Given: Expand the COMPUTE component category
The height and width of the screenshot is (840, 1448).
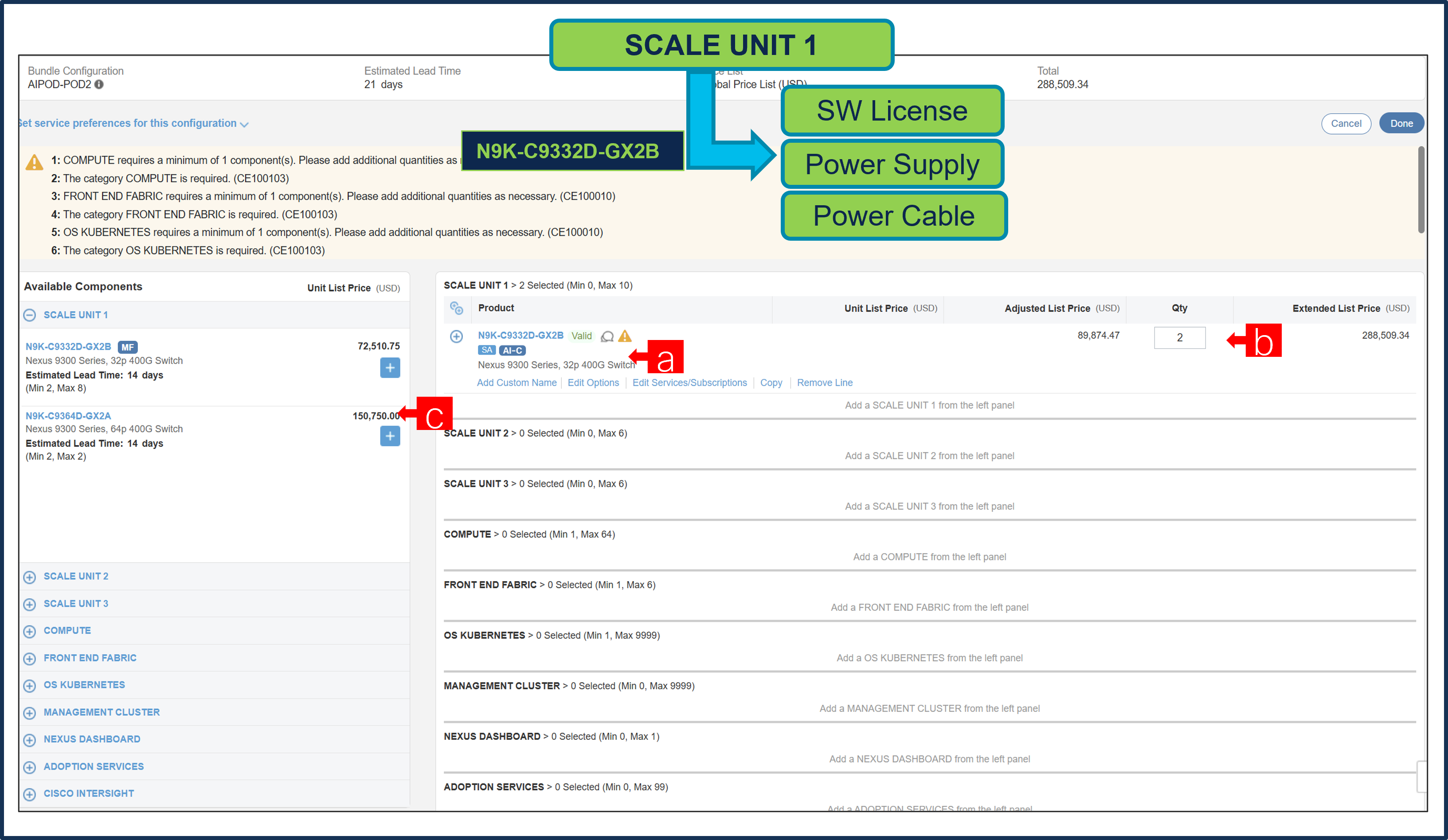Looking at the screenshot, I should point(29,631).
